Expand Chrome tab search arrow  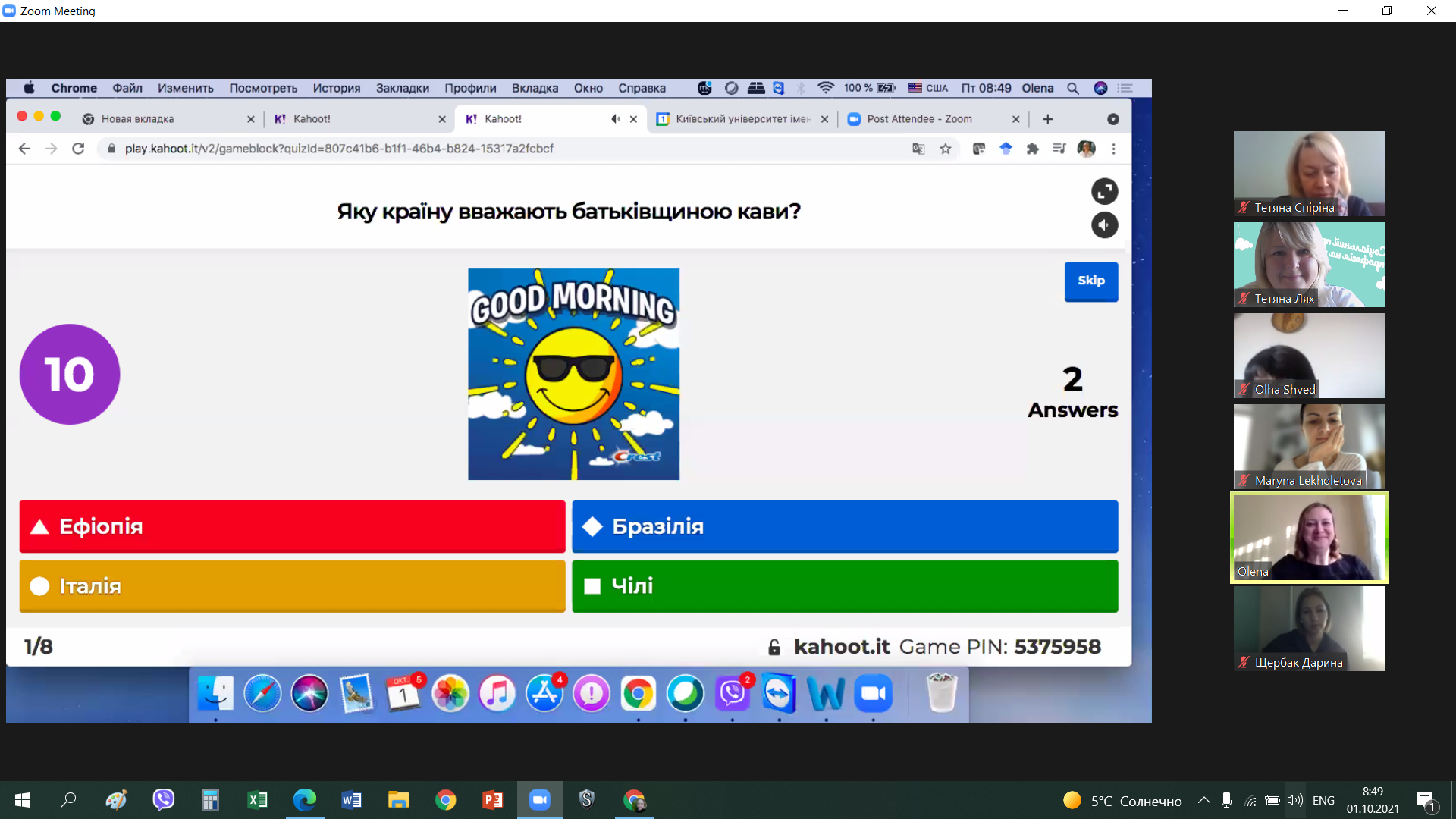(x=1112, y=119)
